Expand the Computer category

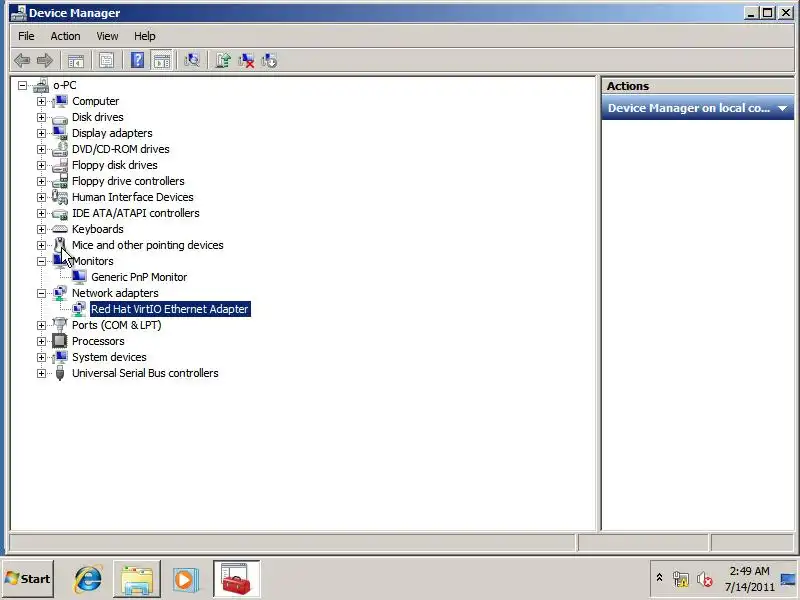(x=41, y=101)
